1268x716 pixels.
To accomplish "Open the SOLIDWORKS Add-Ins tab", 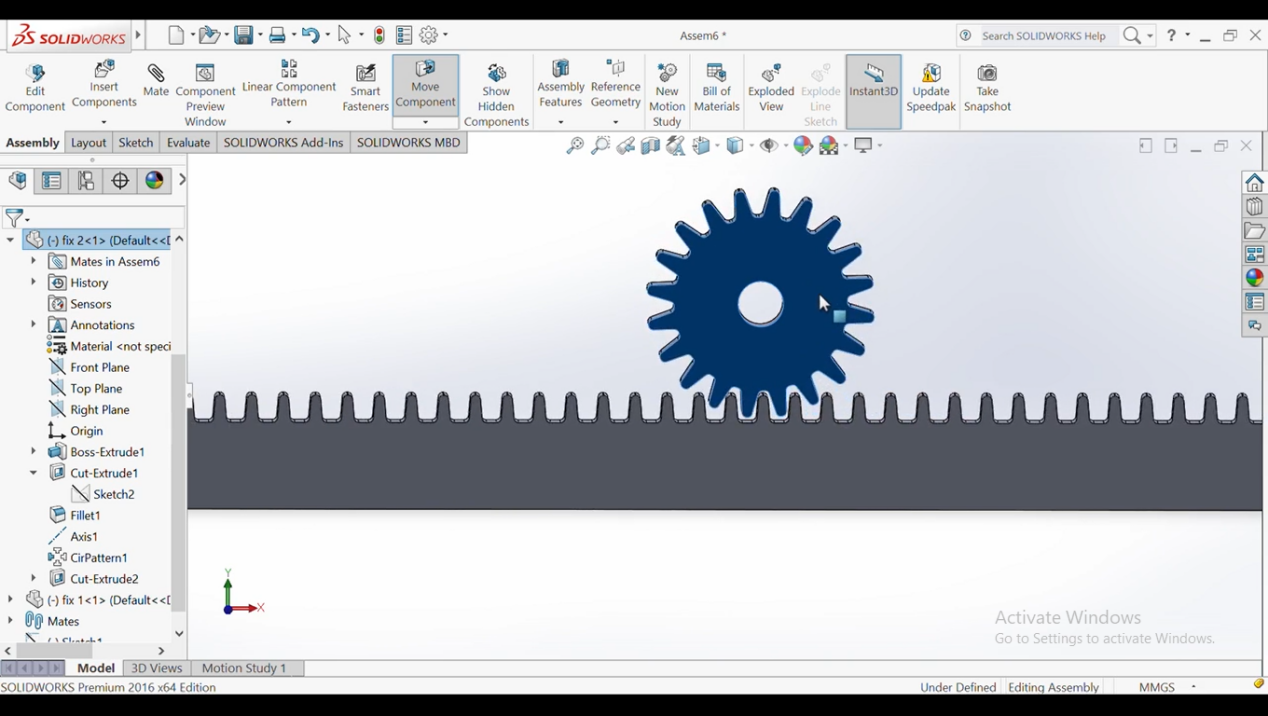I will (x=283, y=143).
